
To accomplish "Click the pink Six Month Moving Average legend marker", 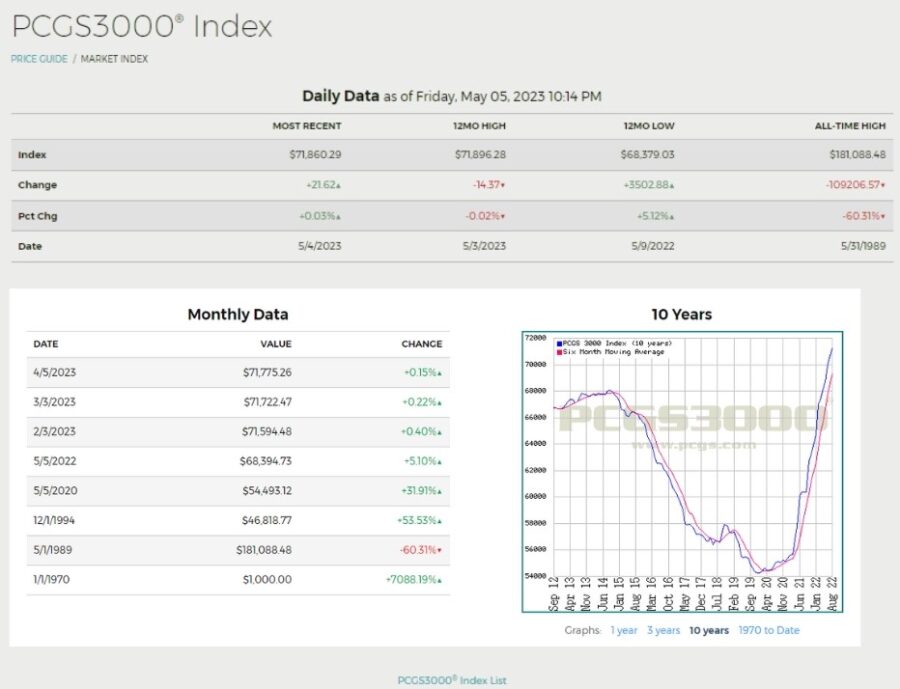I will click(x=559, y=352).
